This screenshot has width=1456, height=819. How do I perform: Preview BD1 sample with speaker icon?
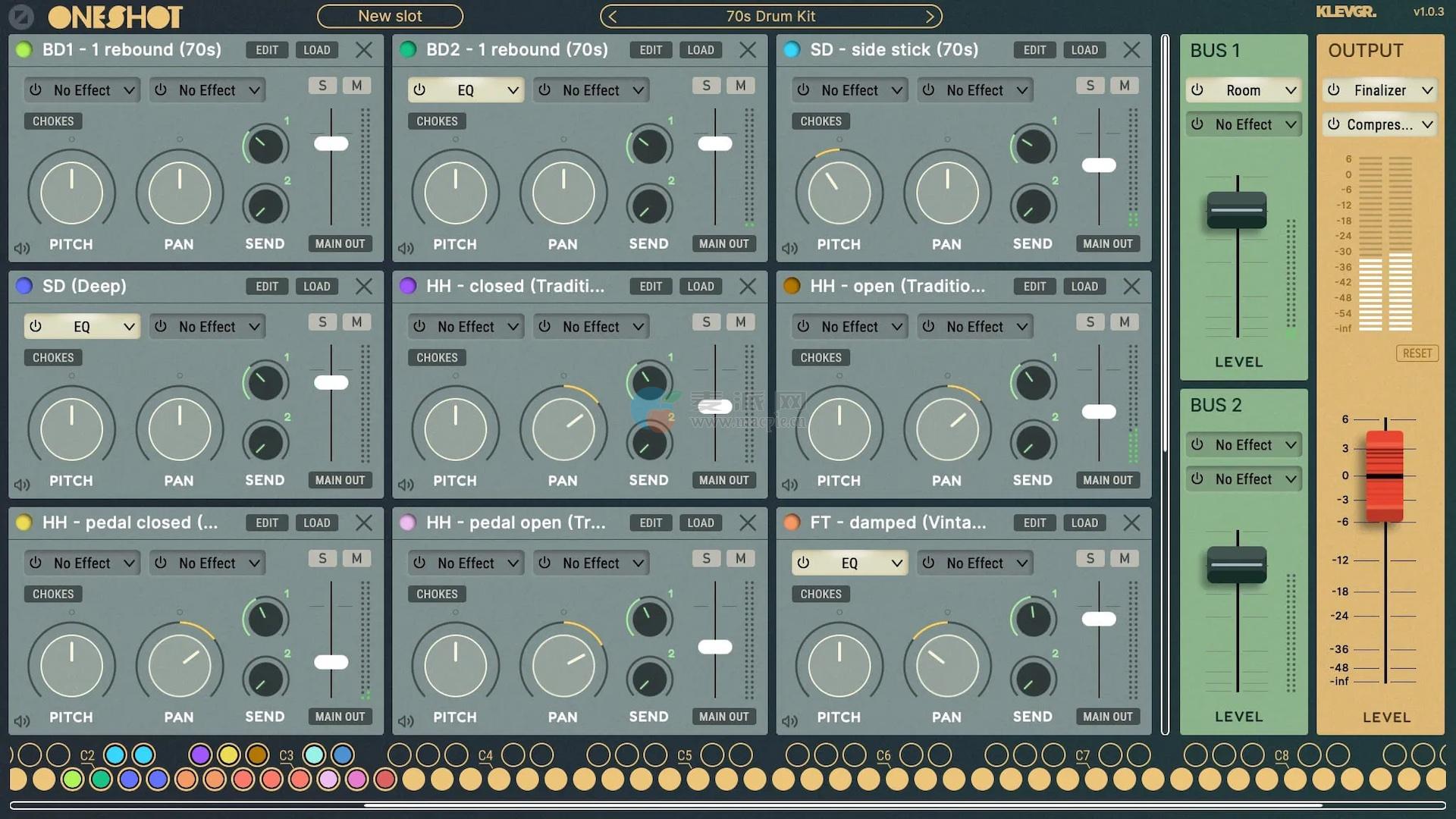(22, 248)
